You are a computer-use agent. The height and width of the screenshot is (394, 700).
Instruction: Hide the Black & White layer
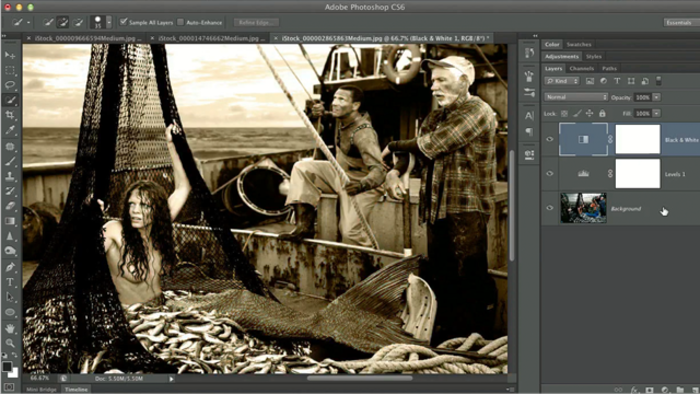click(x=550, y=139)
